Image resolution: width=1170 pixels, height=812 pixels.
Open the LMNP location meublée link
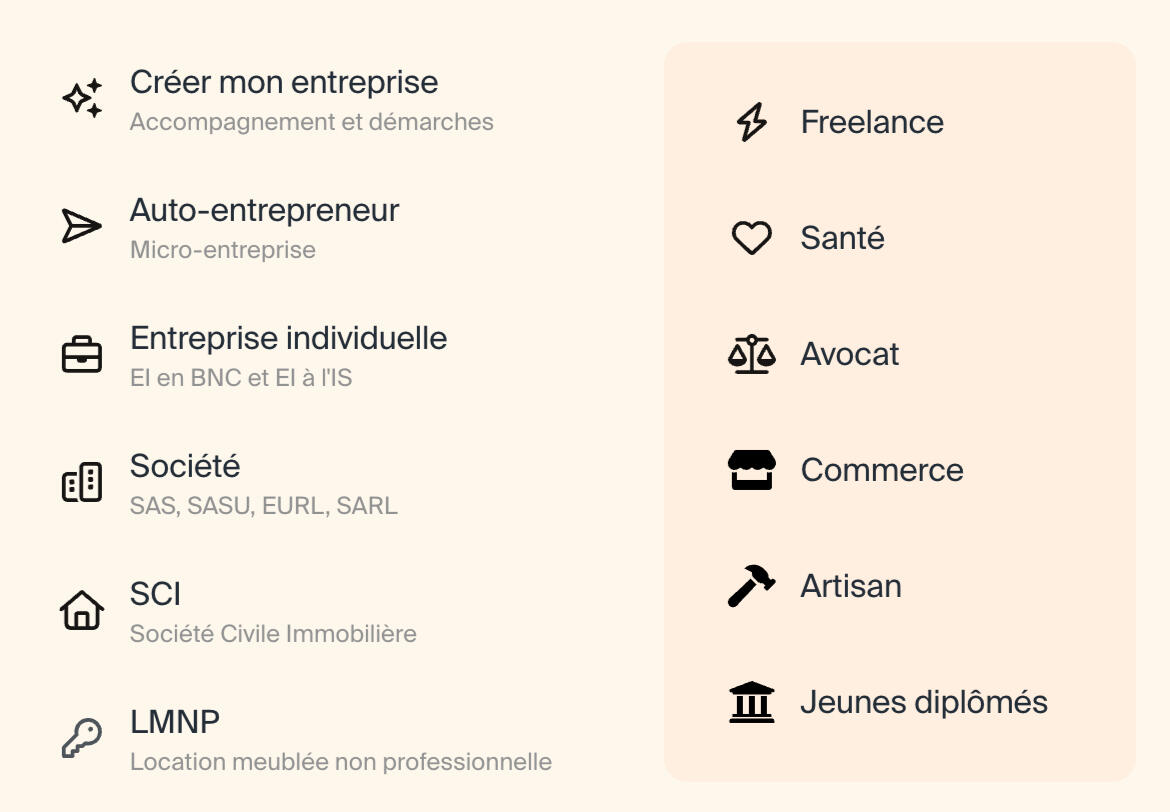point(175,722)
